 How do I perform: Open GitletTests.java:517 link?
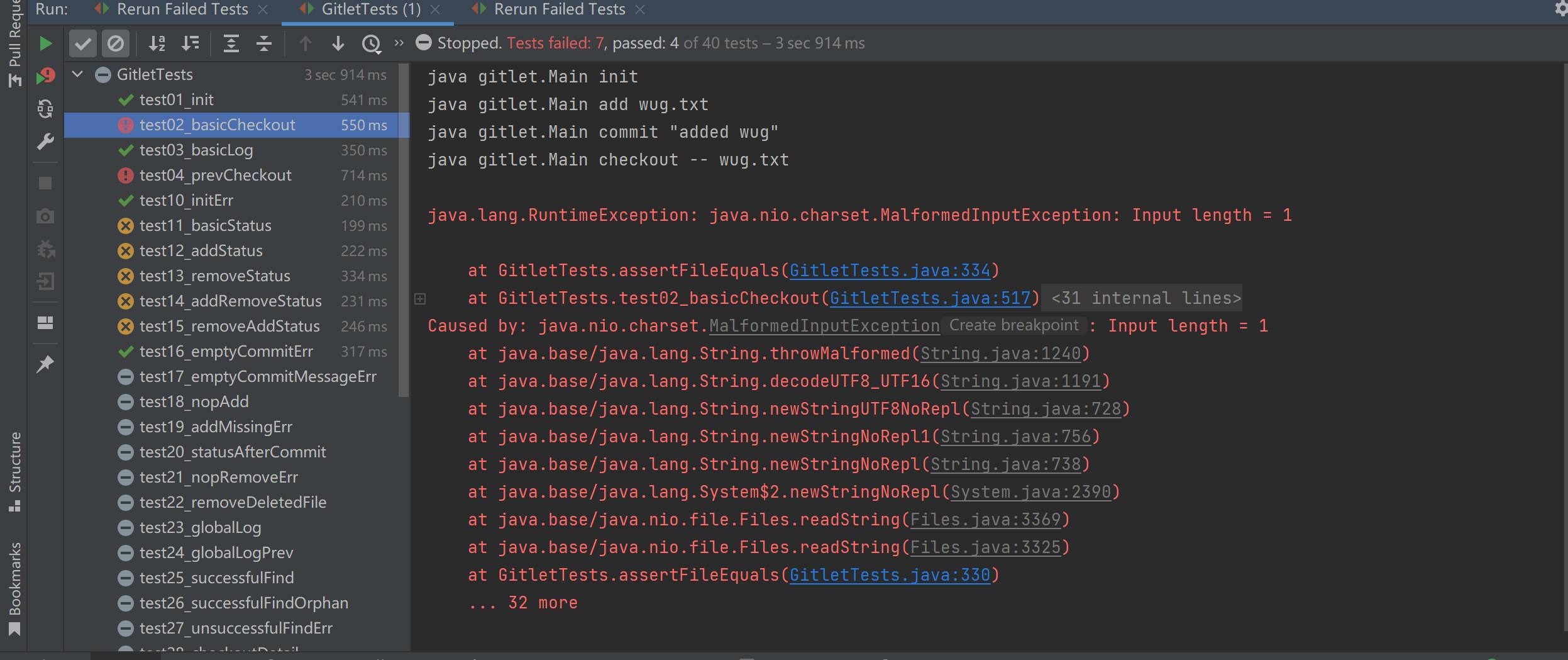930,298
